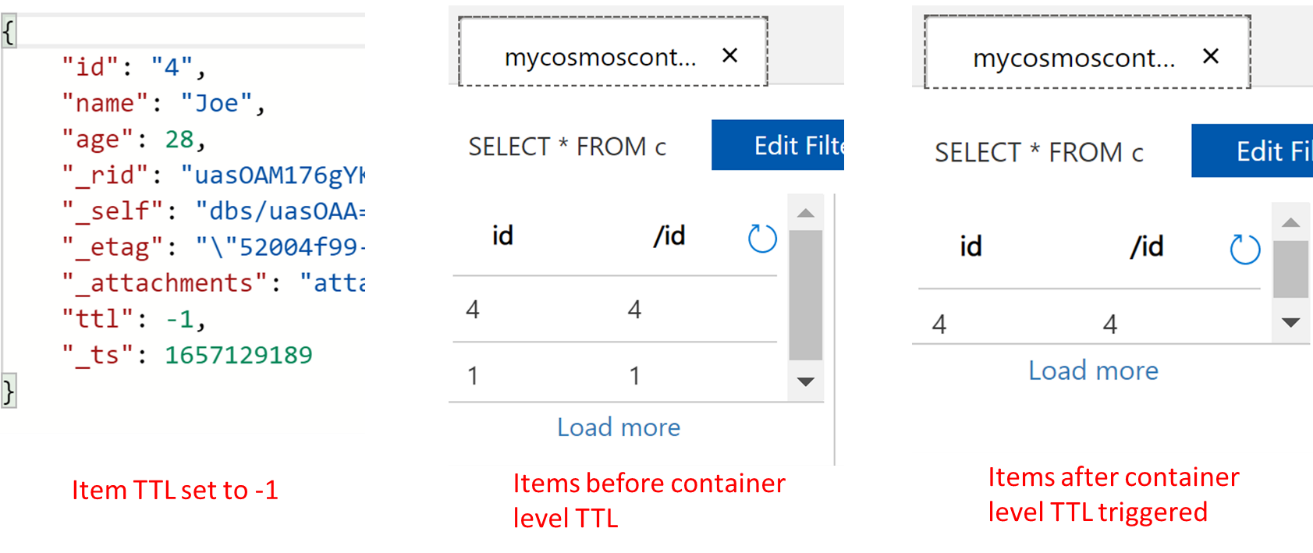Refresh items in the after-TTL panel
The height and width of the screenshot is (553, 1313).
point(1244,249)
